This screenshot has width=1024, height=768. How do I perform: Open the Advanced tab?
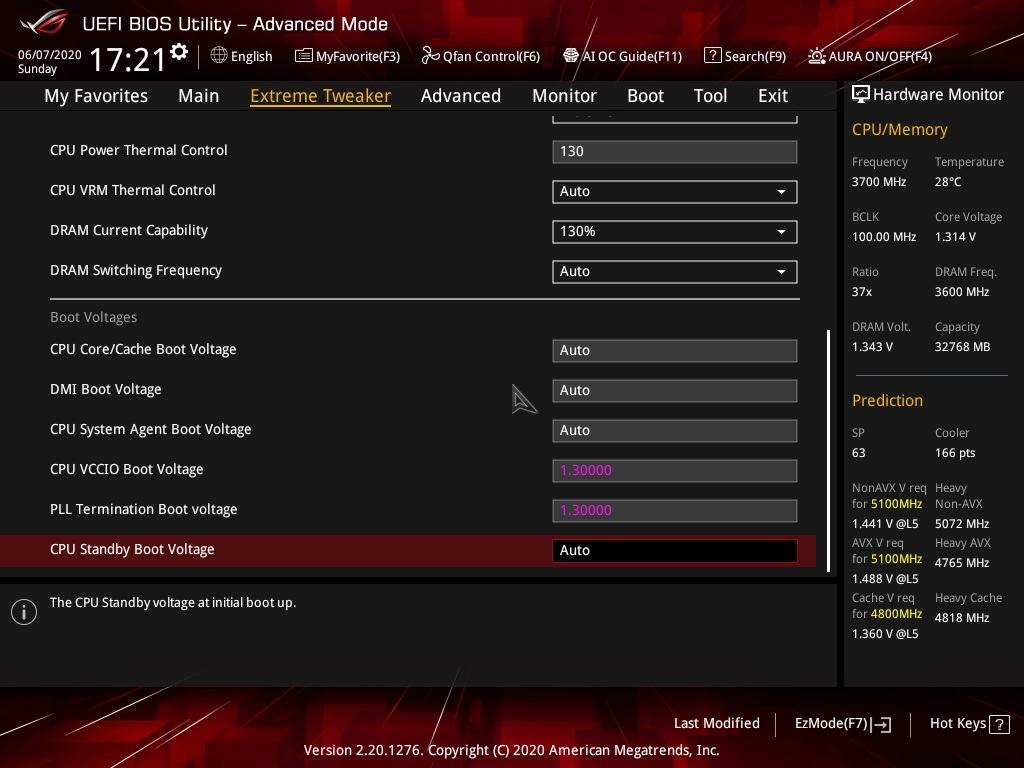[x=461, y=96]
